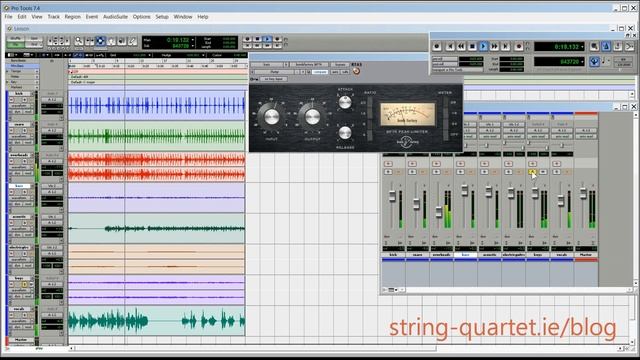Activate the Selector tool
Screen dimensions: 640x360
[x=100, y=41]
